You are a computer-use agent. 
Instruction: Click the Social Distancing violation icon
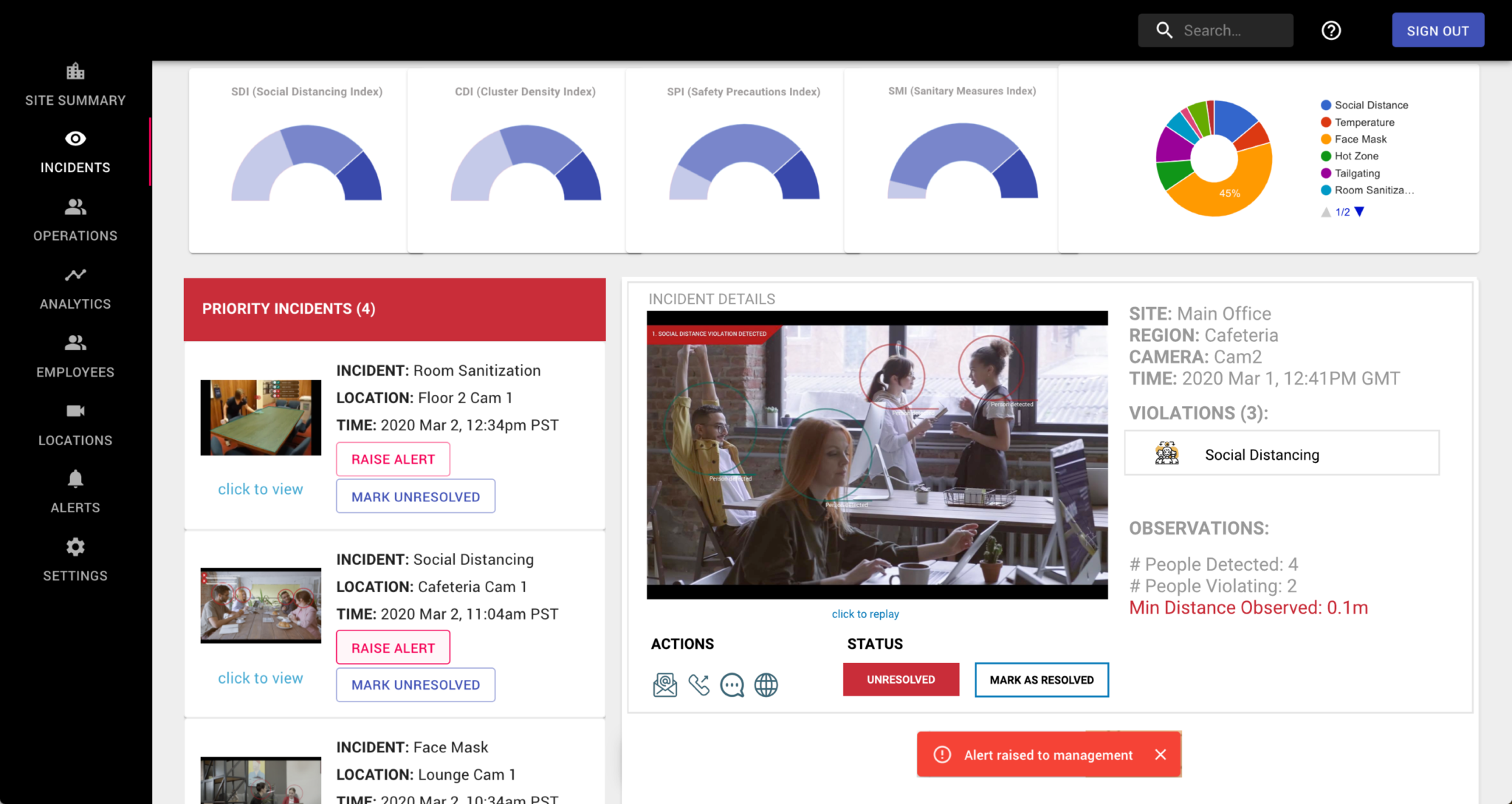pos(1166,453)
